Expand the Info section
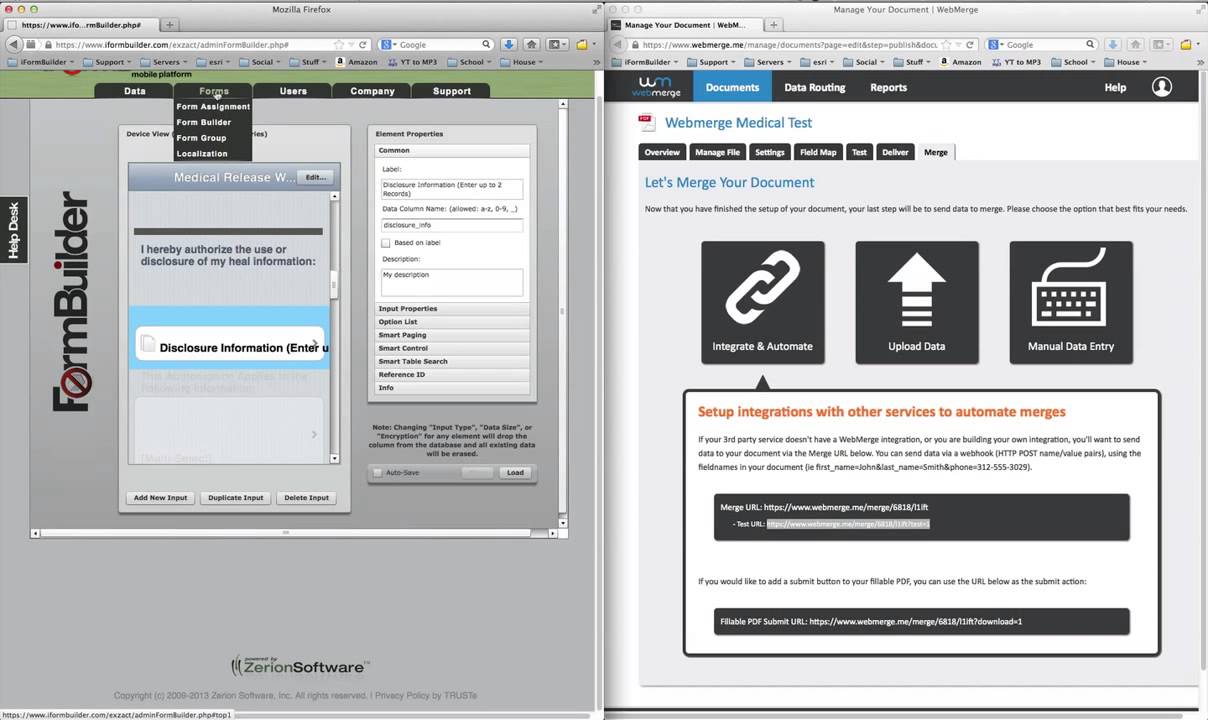 tap(452, 387)
